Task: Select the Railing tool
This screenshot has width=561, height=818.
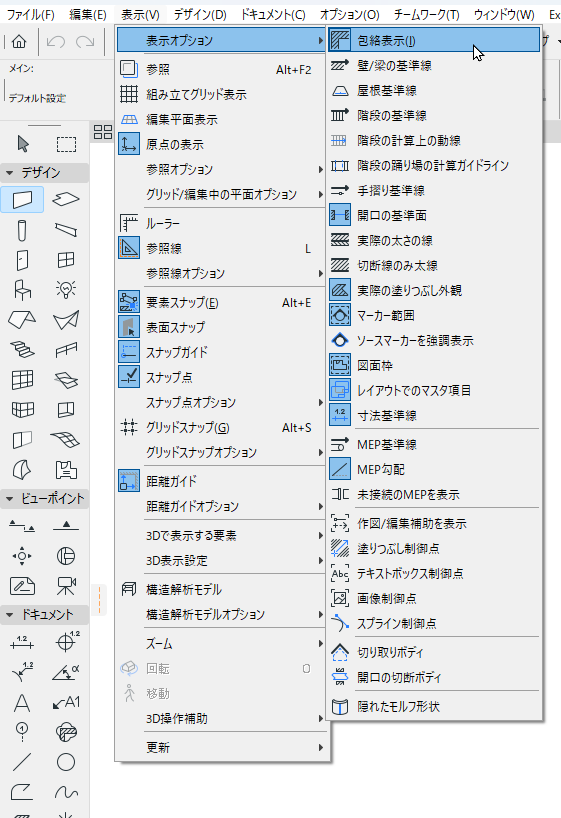Action: pos(66,350)
